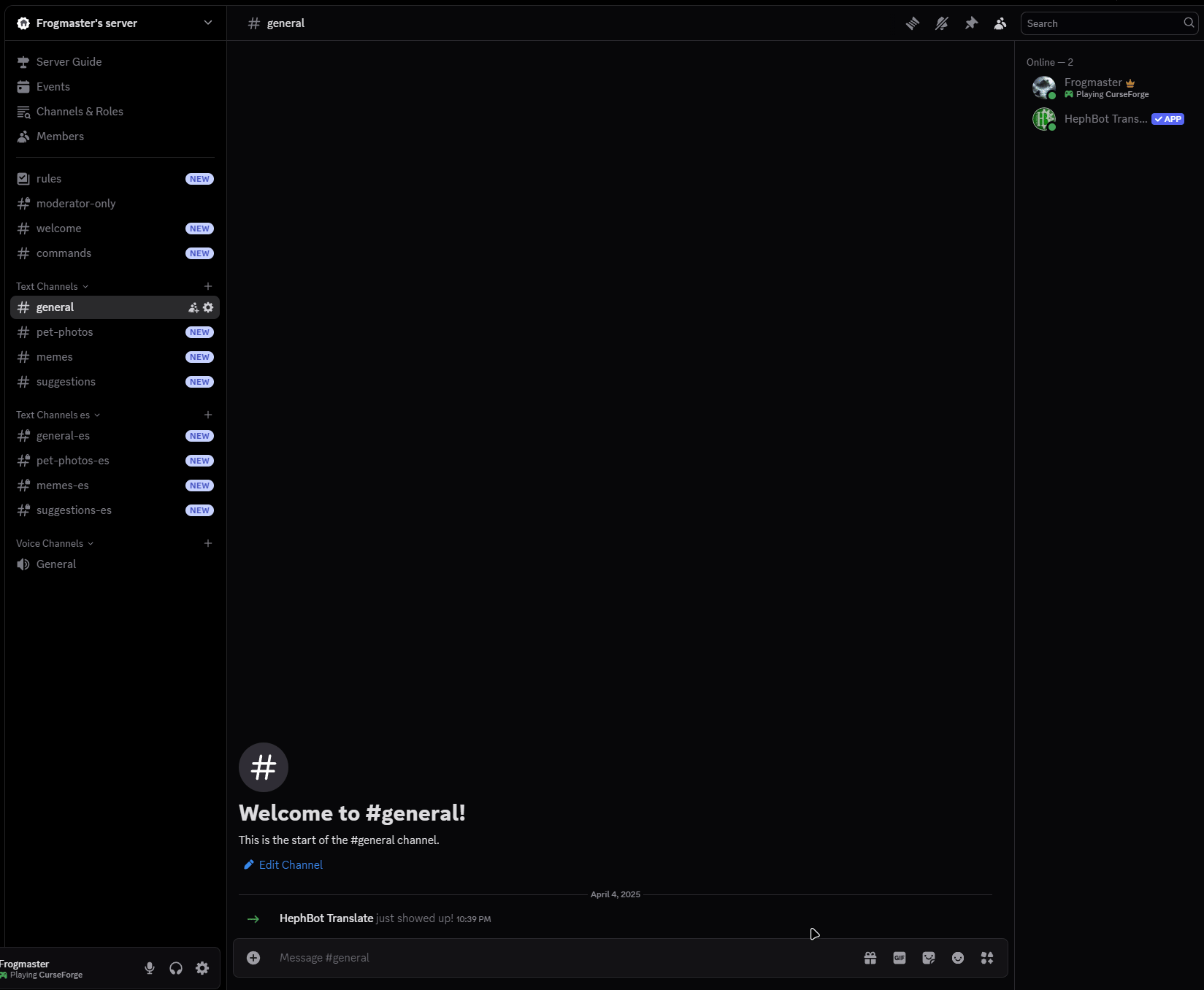The height and width of the screenshot is (990, 1204).
Task: Open User Settings gear icon
Action: (202, 968)
